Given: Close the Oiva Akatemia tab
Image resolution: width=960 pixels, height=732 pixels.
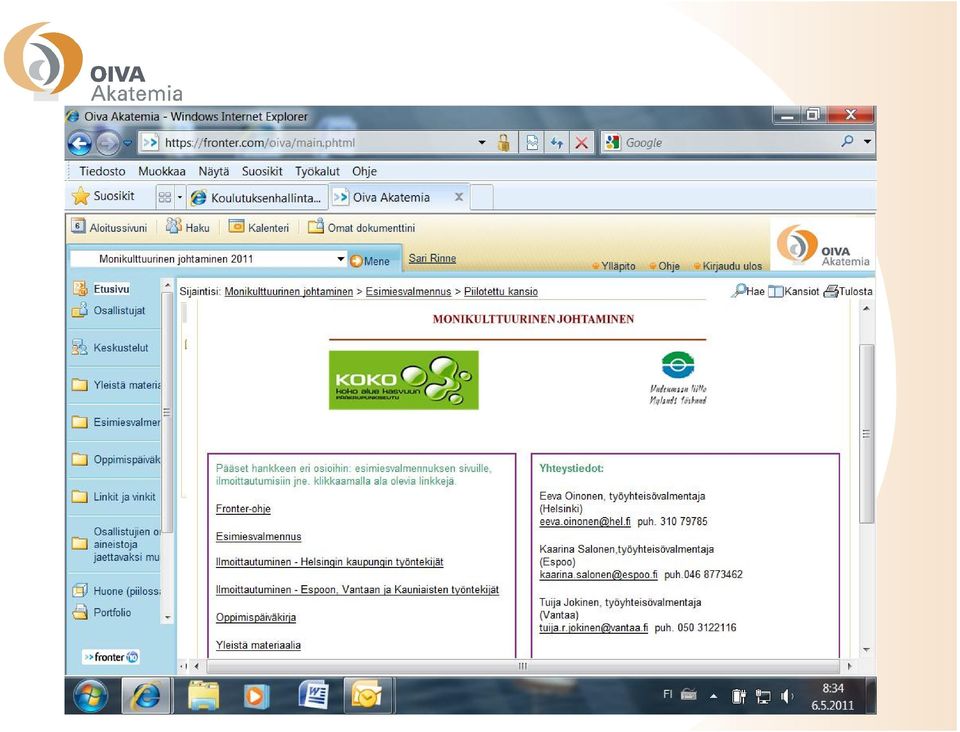Looking at the screenshot, I should [459, 197].
